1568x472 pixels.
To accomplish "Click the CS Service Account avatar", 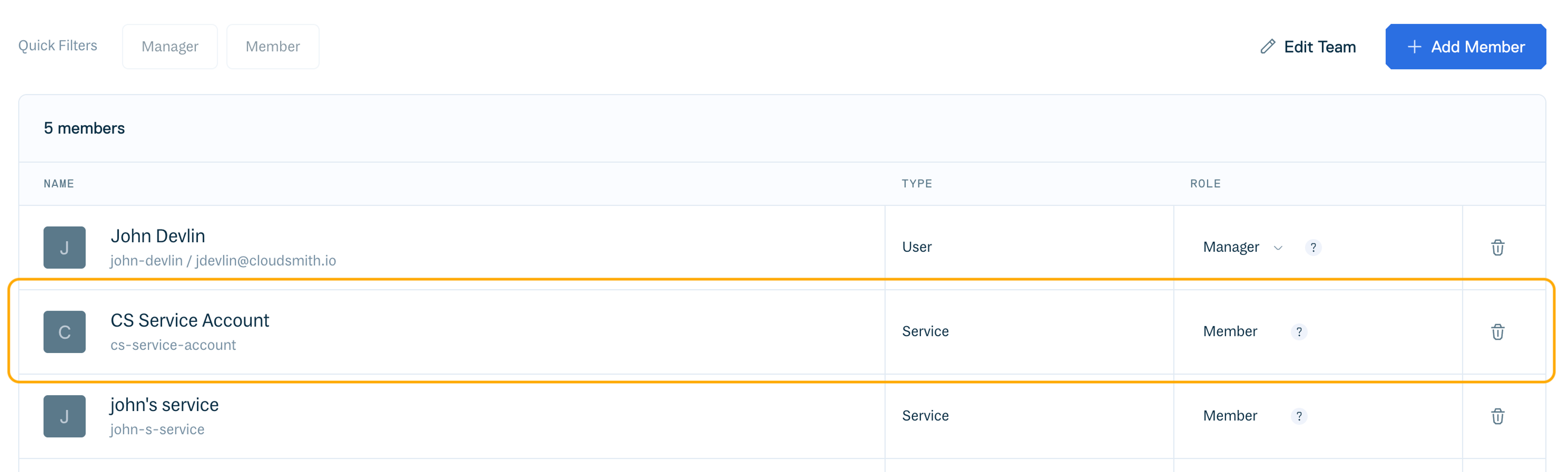I will 65,332.
